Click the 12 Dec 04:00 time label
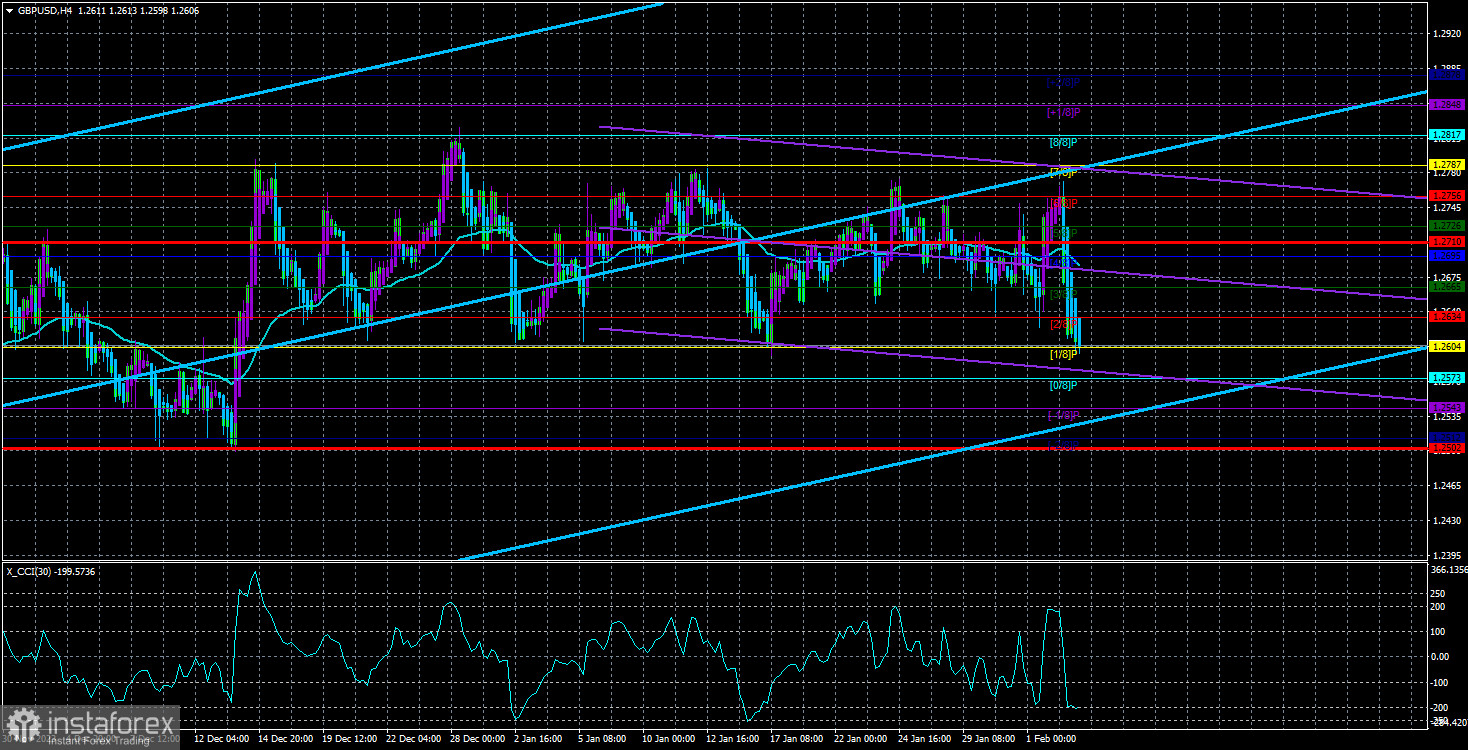Viewport: 1468px width, 750px height. [x=220, y=739]
